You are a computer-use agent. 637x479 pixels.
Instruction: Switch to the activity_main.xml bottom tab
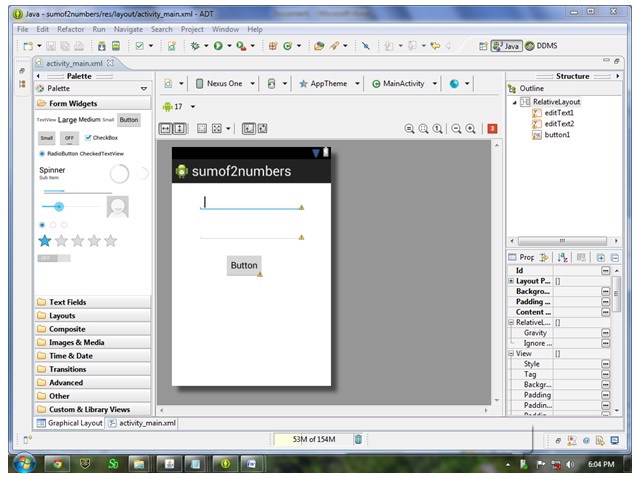click(x=142, y=423)
